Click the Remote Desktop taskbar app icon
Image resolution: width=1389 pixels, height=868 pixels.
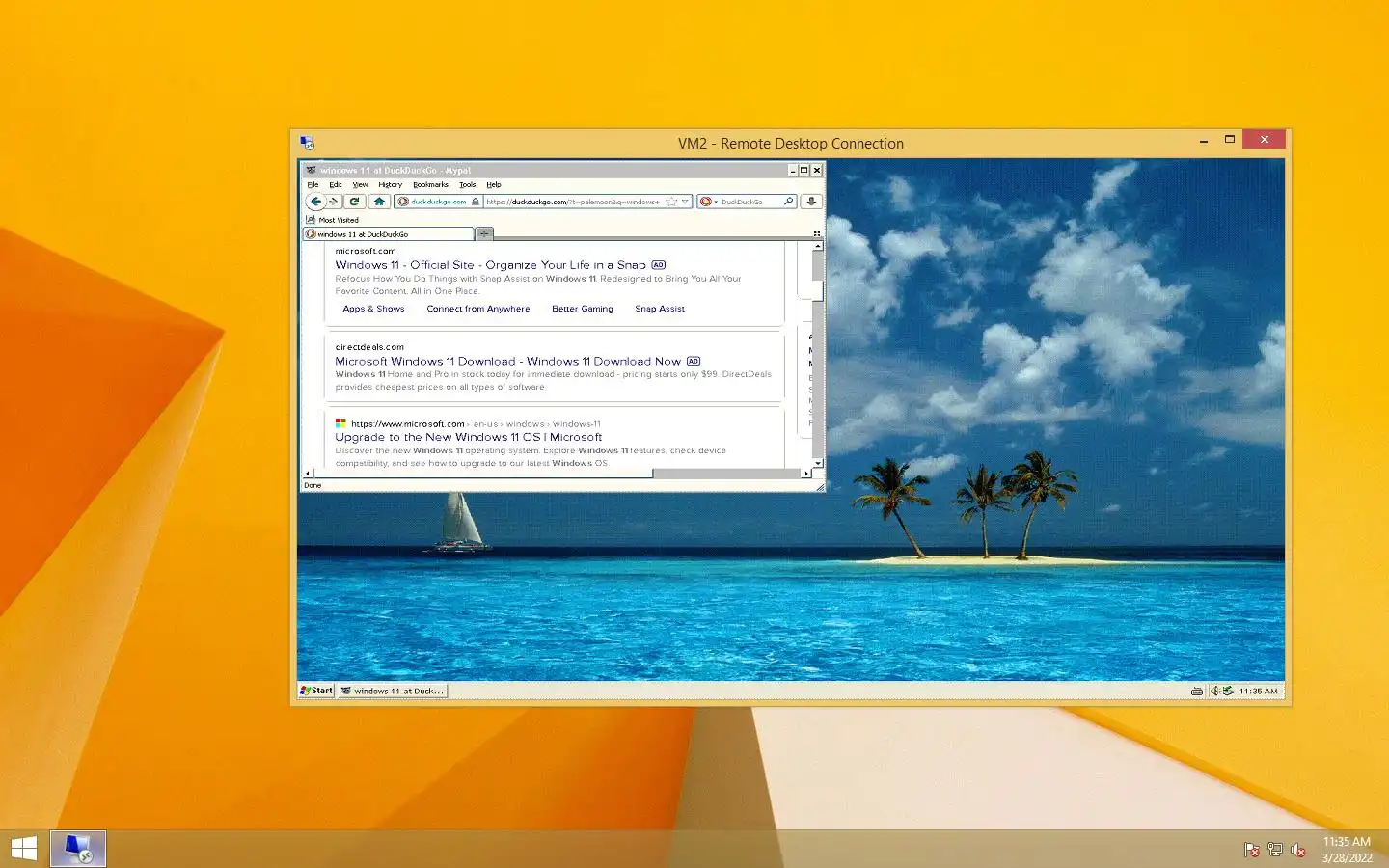tap(78, 849)
